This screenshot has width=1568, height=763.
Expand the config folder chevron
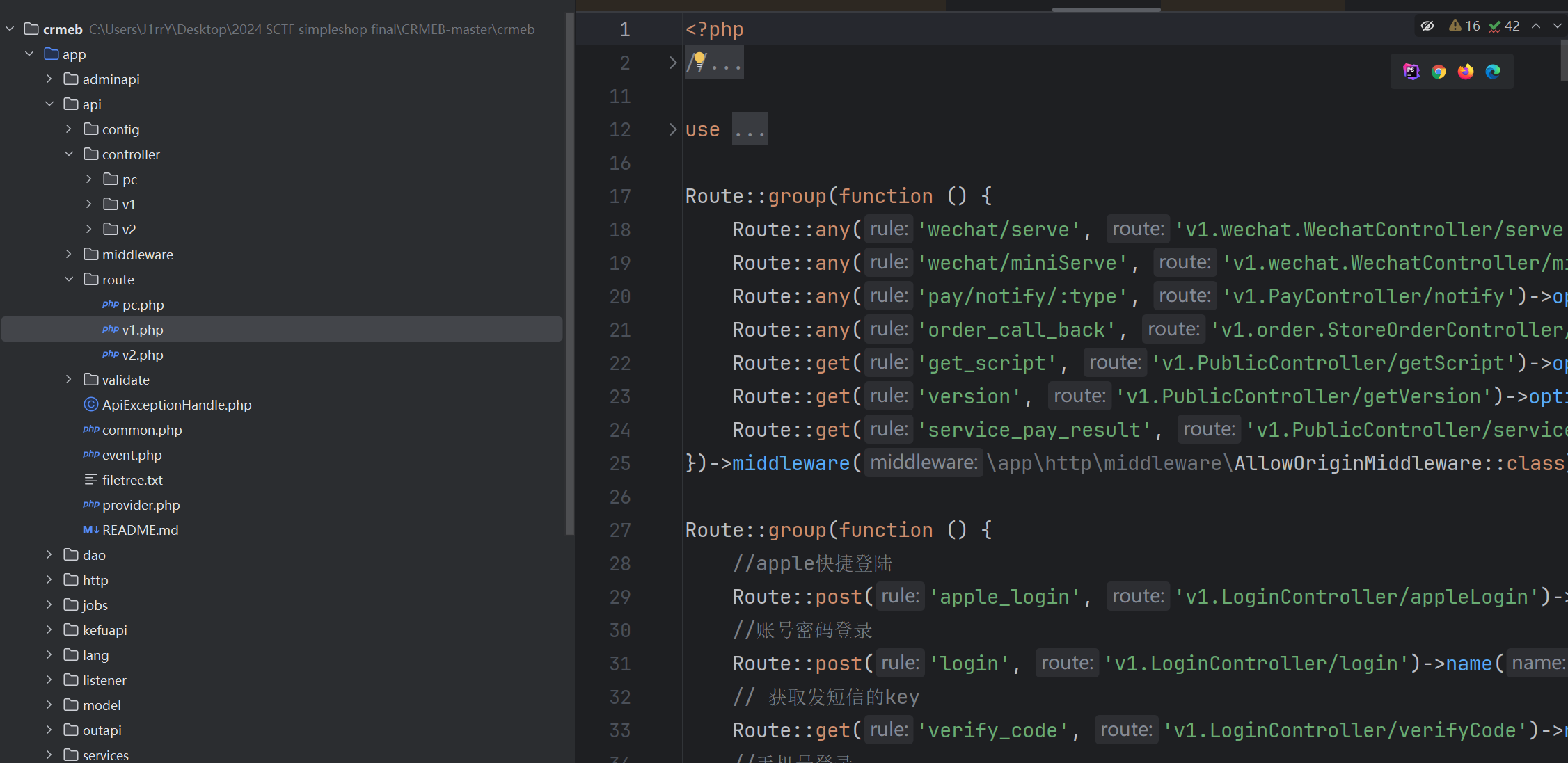pyautogui.click(x=69, y=129)
